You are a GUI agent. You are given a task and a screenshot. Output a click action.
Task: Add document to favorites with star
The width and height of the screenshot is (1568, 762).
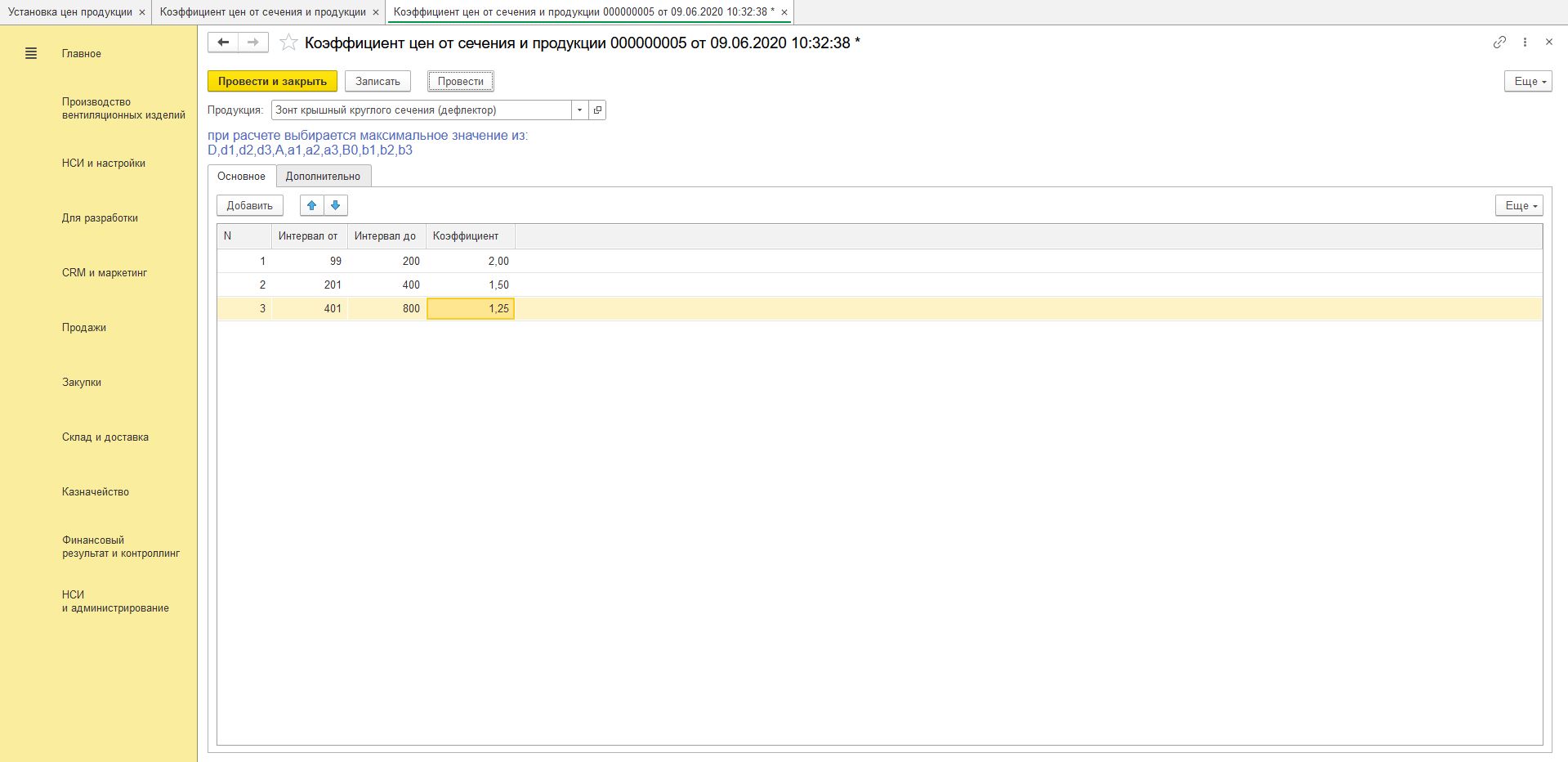288,43
